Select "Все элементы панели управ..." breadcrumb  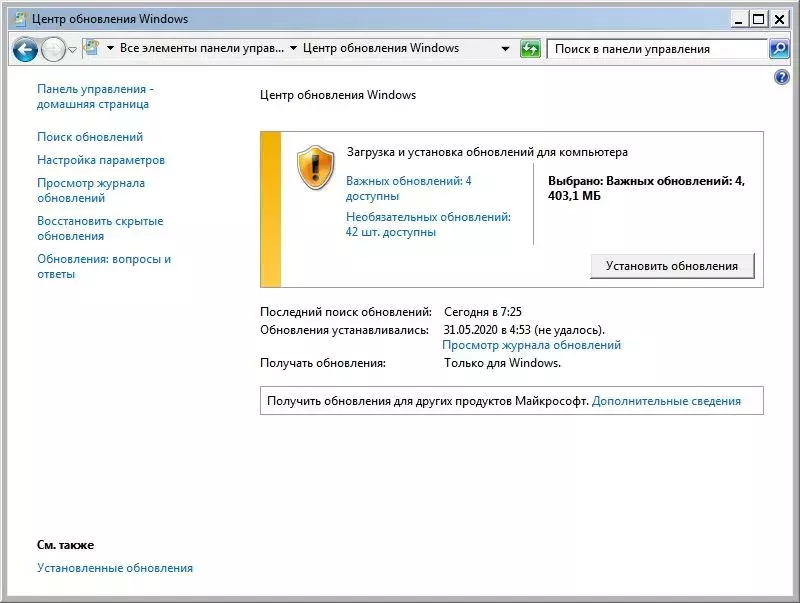click(202, 48)
